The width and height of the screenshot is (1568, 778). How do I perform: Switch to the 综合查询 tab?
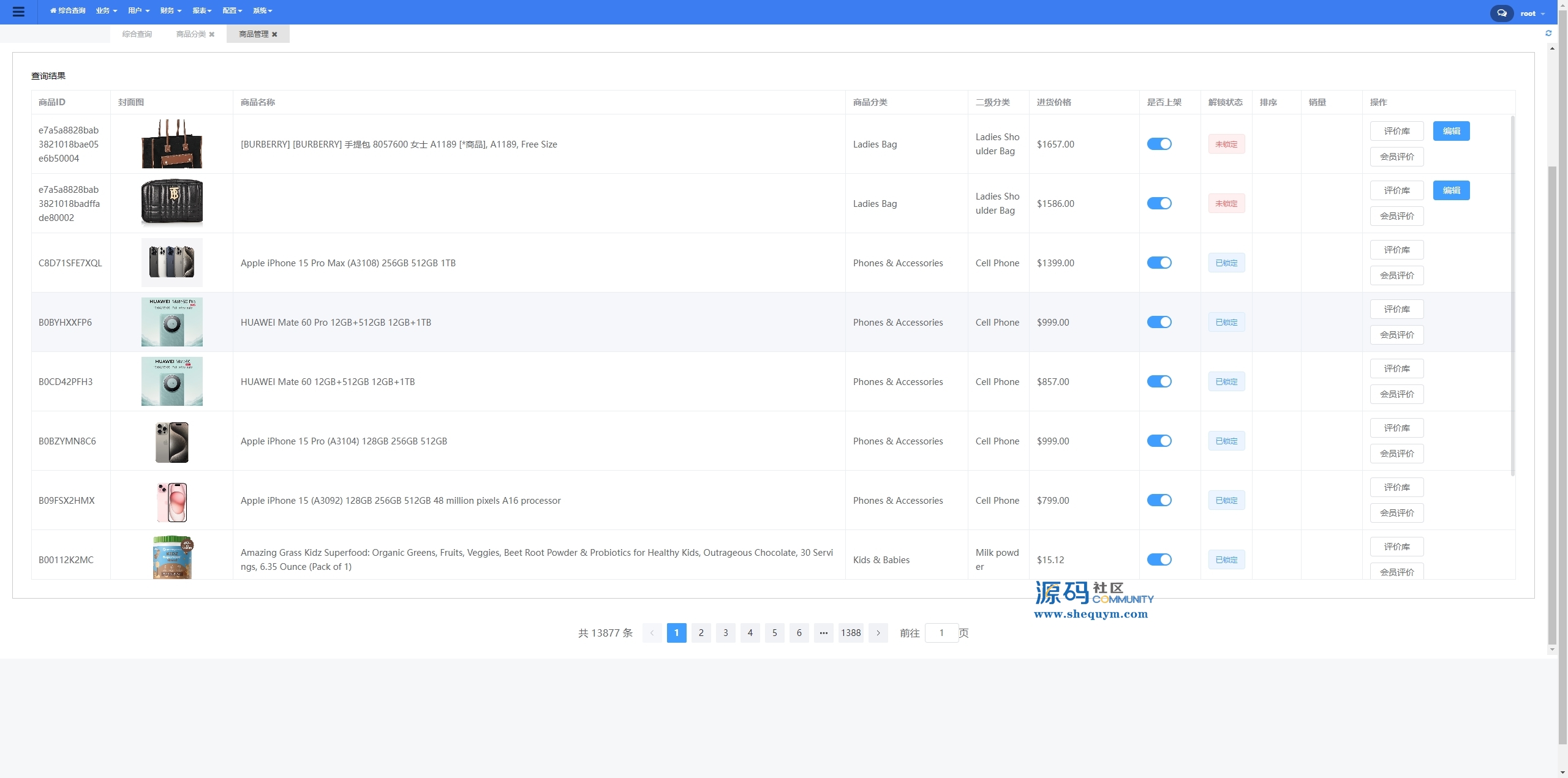click(137, 34)
